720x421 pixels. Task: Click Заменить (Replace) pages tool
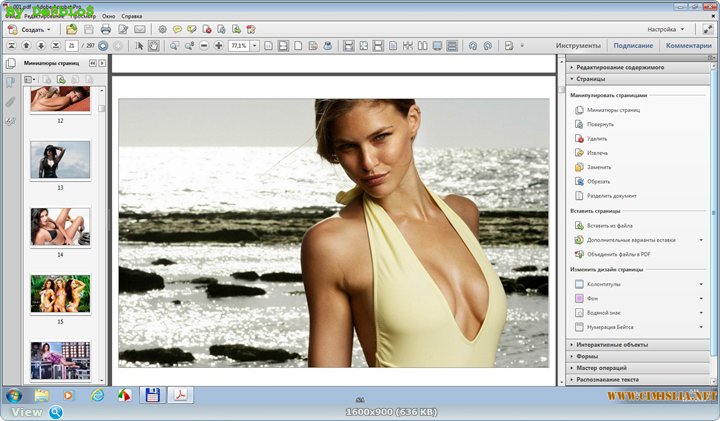pos(598,167)
